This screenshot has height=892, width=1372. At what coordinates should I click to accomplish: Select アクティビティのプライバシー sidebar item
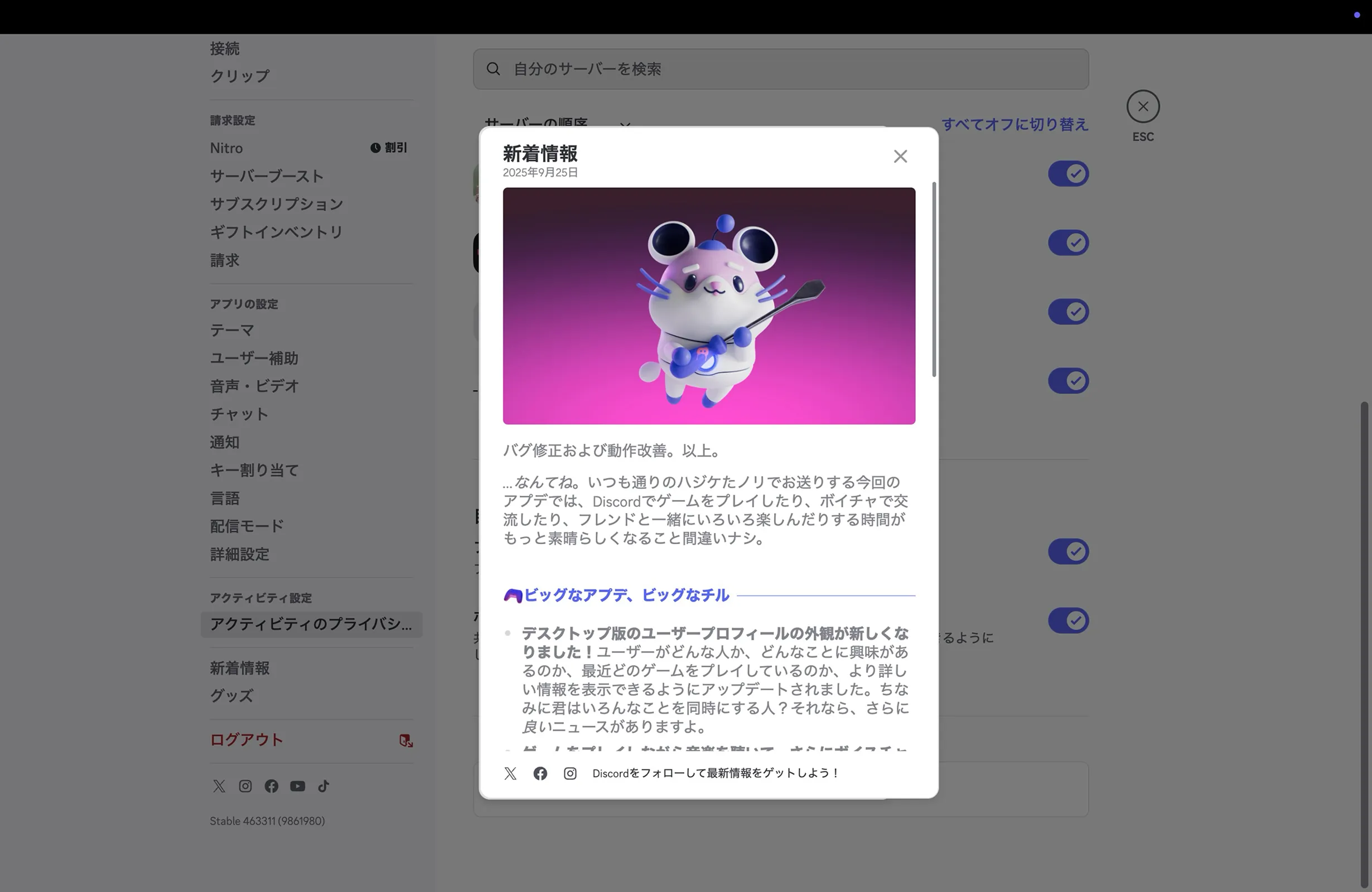[311, 624]
